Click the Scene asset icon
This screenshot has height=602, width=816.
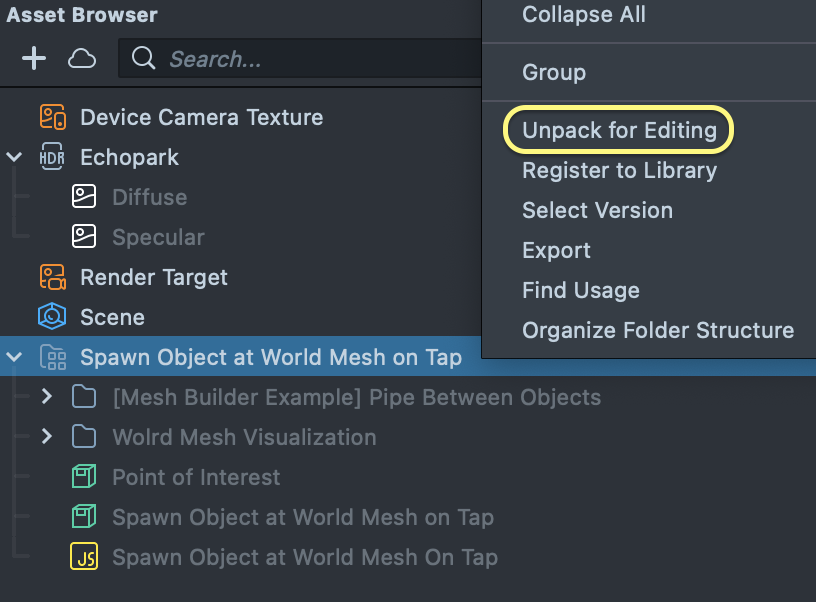tap(52, 317)
